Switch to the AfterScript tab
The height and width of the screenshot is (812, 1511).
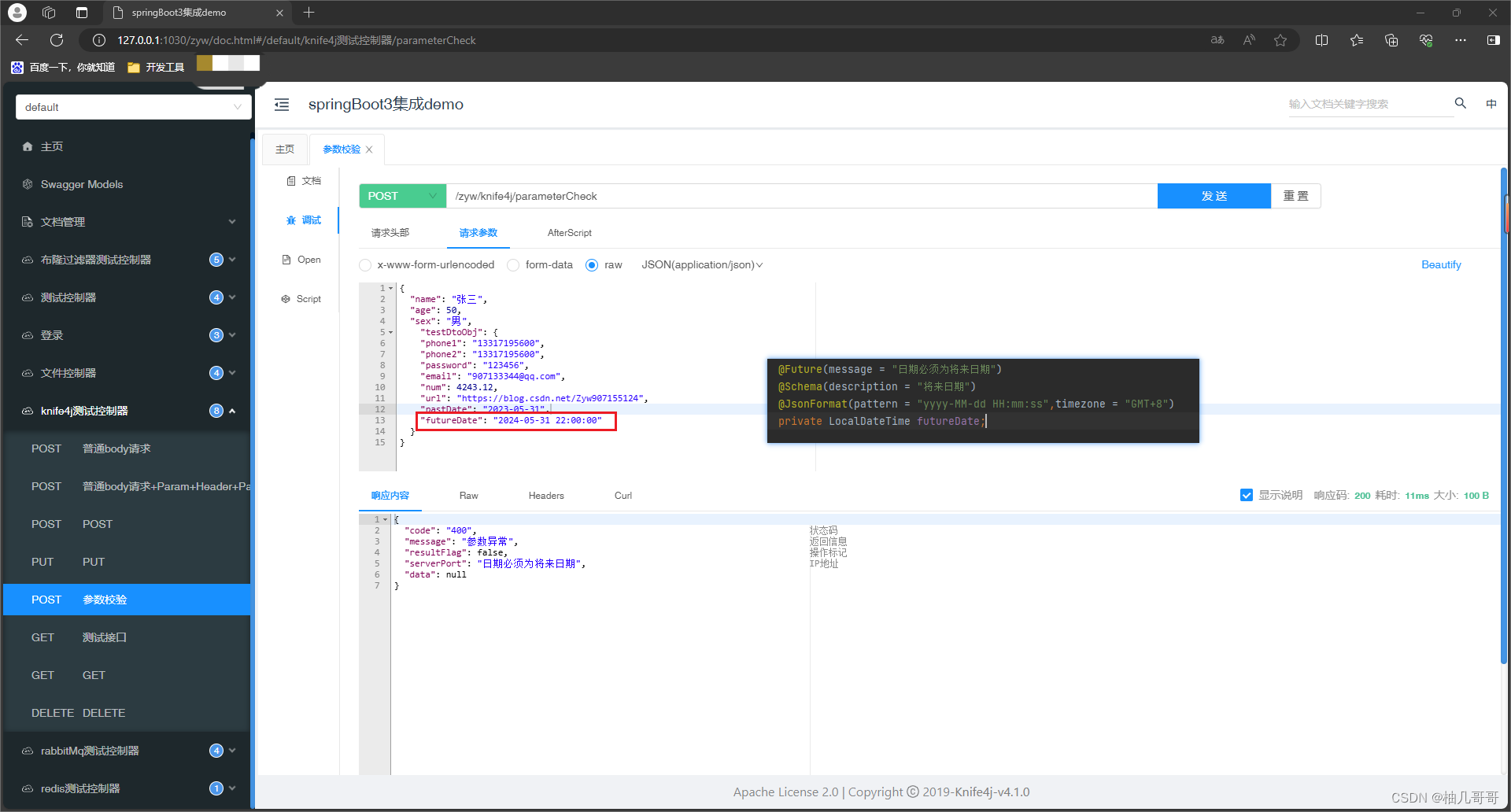point(569,233)
